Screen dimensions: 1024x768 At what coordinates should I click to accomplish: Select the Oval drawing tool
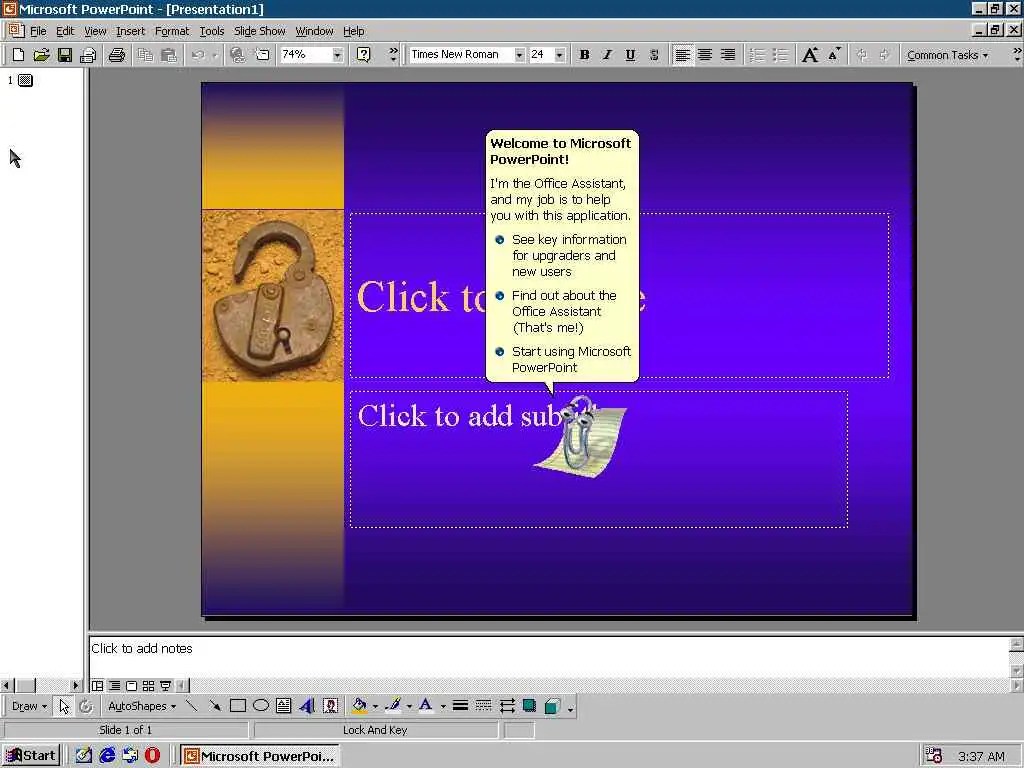pos(261,706)
